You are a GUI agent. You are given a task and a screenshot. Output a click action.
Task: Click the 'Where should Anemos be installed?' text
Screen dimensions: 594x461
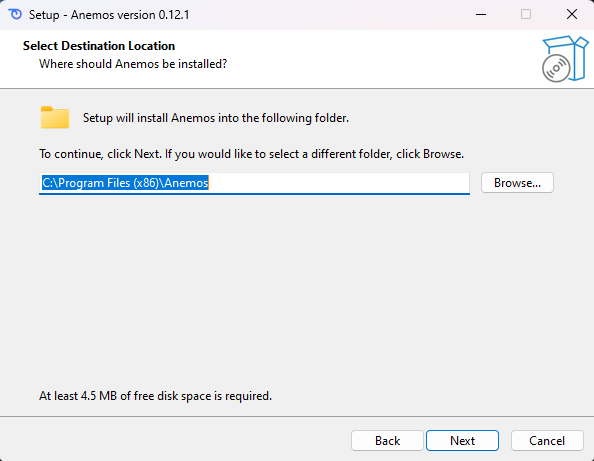click(x=133, y=64)
